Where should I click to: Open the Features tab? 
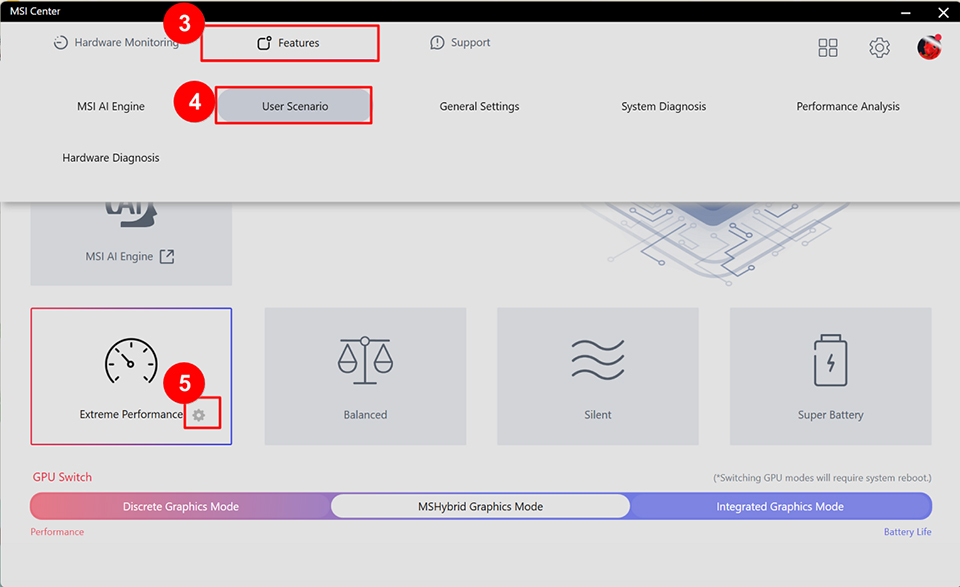coord(290,43)
